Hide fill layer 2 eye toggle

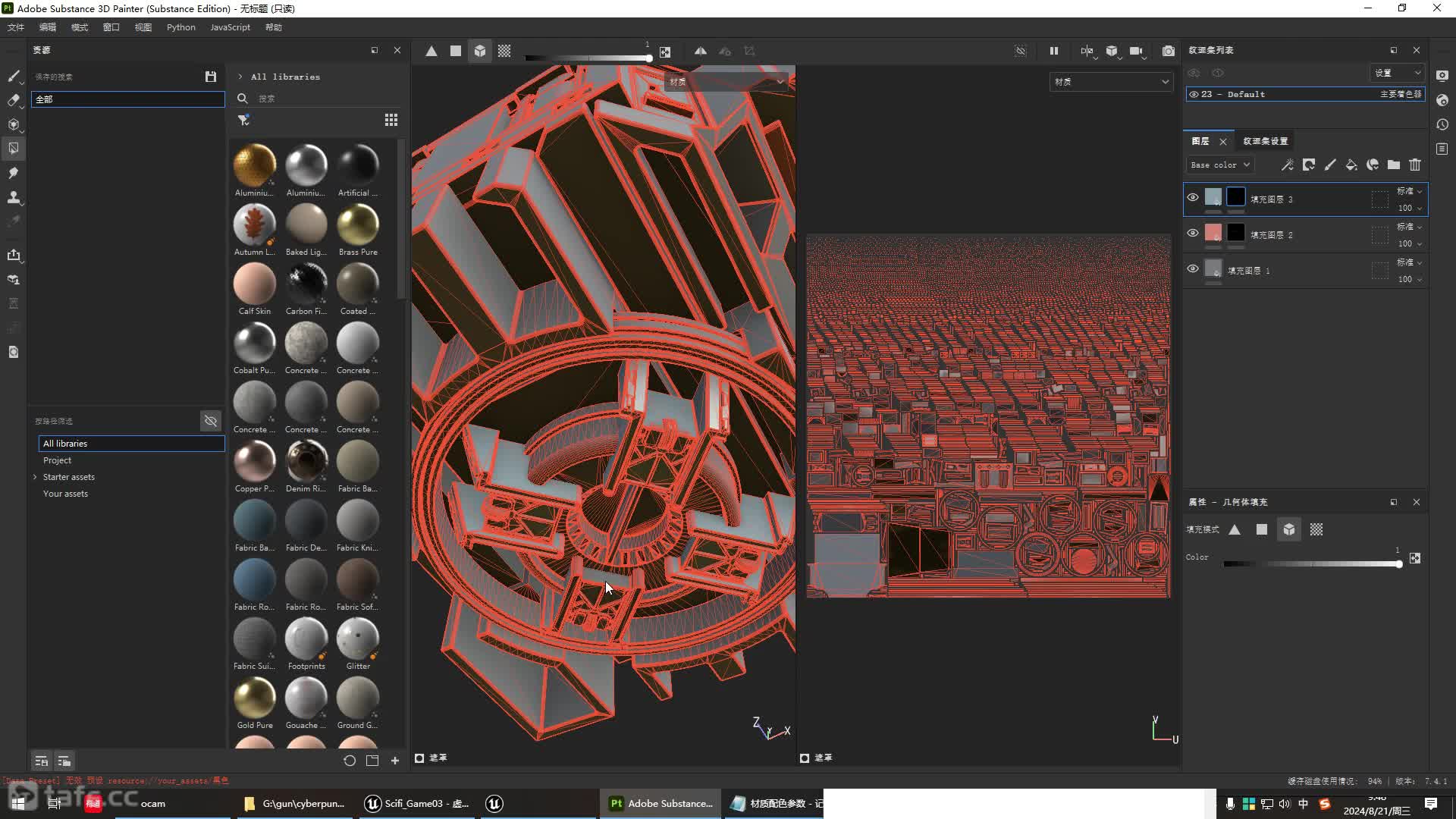point(1193,233)
